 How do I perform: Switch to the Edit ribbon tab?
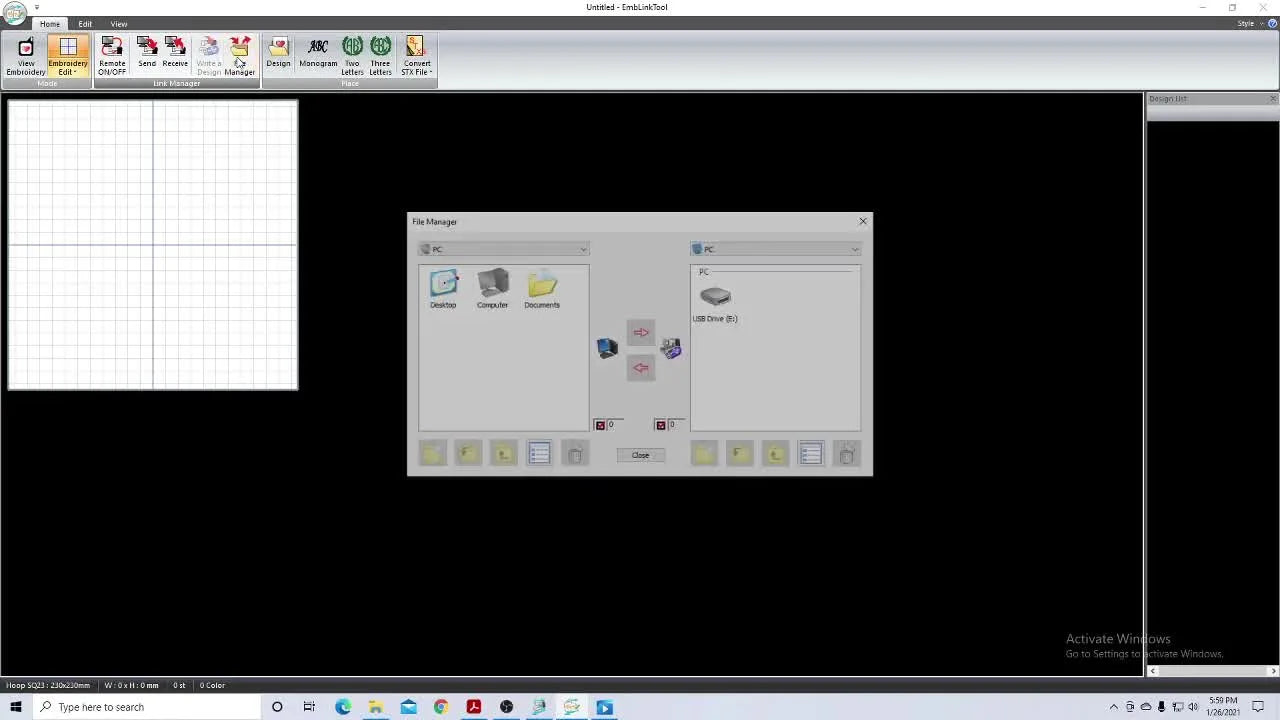85,24
